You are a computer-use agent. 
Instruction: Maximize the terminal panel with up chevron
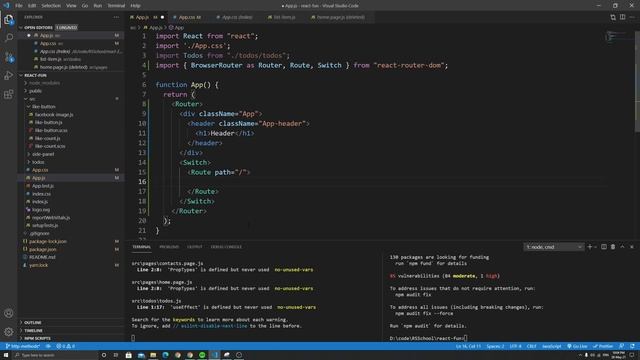(622, 247)
